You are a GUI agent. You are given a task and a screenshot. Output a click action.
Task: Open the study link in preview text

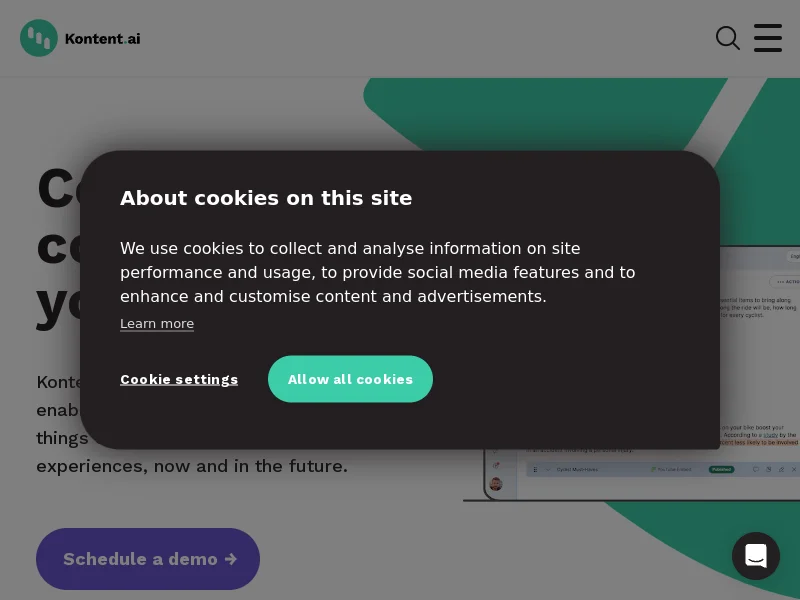coord(770,435)
